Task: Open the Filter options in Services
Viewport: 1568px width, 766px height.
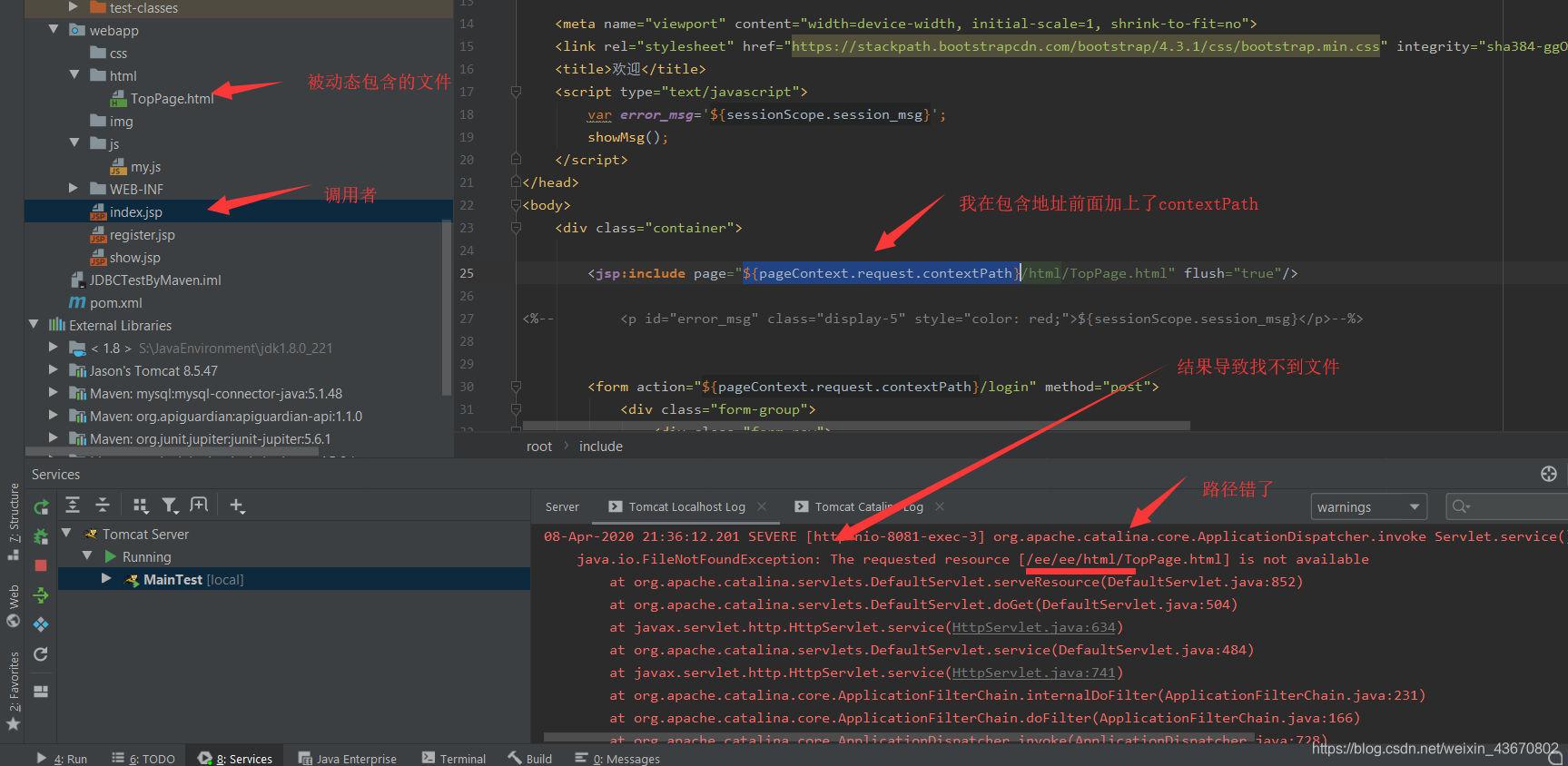Action: pos(170,506)
